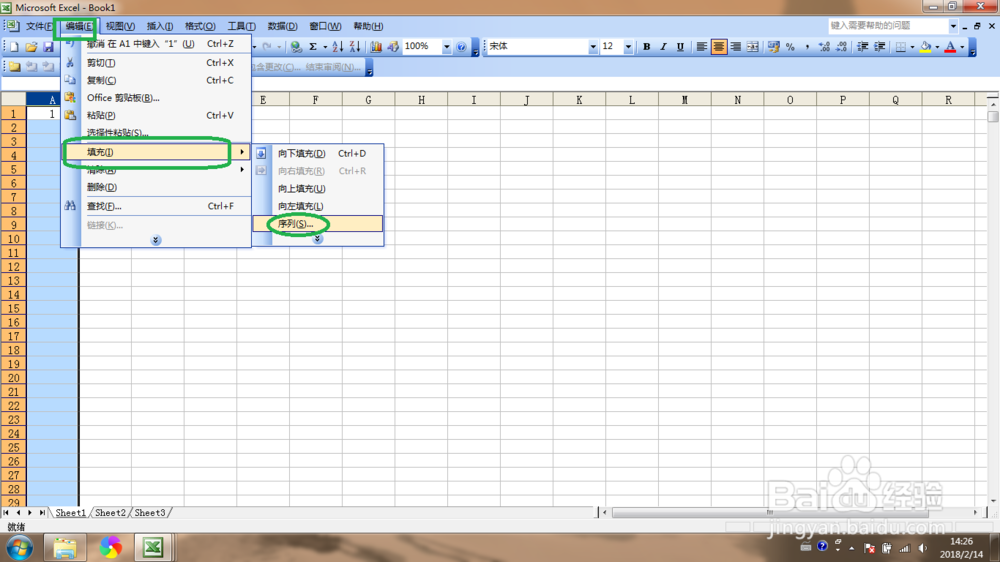Viewport: 1000px width, 562px height.
Task: Open Excel Help question mark icon
Action: point(461,47)
